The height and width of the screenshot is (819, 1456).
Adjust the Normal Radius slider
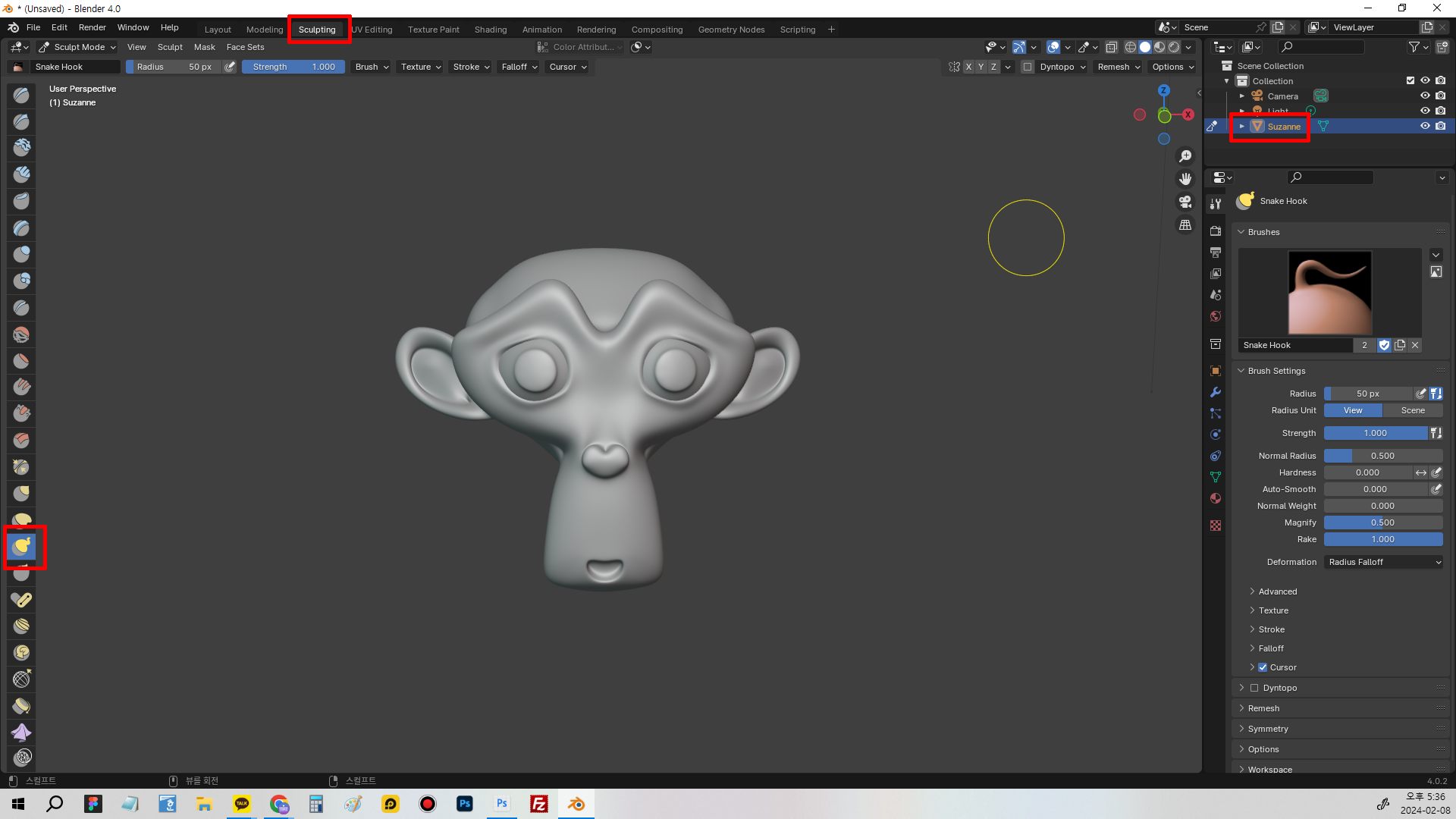coord(1383,456)
